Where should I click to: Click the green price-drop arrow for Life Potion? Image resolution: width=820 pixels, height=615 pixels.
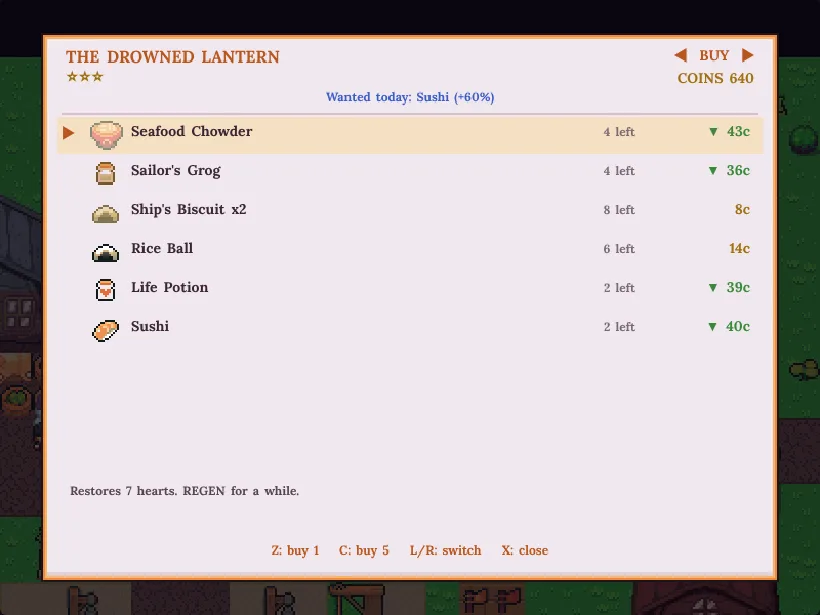[712, 288]
